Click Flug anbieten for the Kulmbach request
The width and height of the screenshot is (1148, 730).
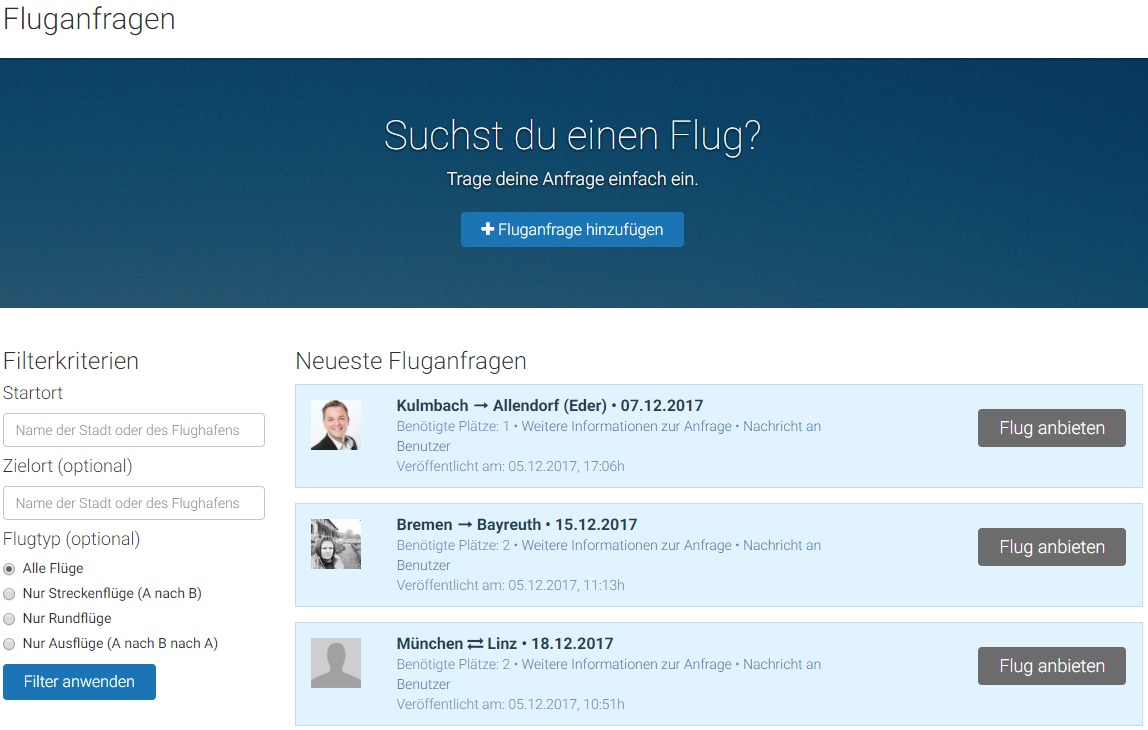coord(1051,427)
